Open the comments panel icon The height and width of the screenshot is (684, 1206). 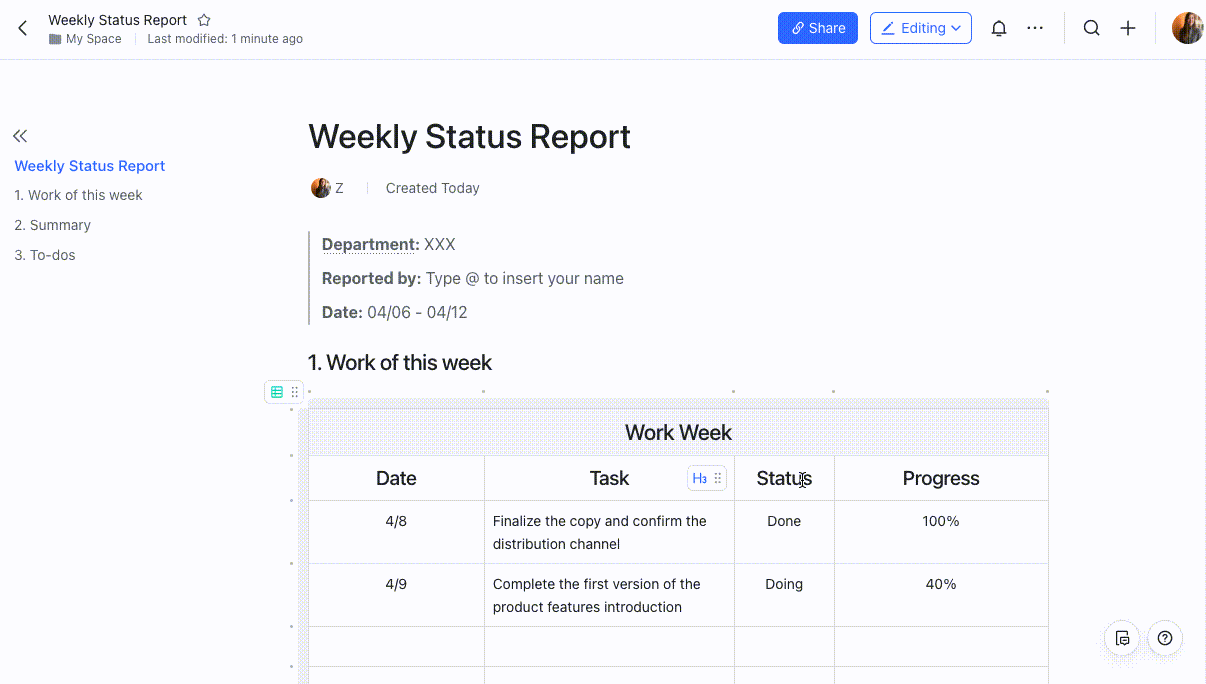[1122, 638]
